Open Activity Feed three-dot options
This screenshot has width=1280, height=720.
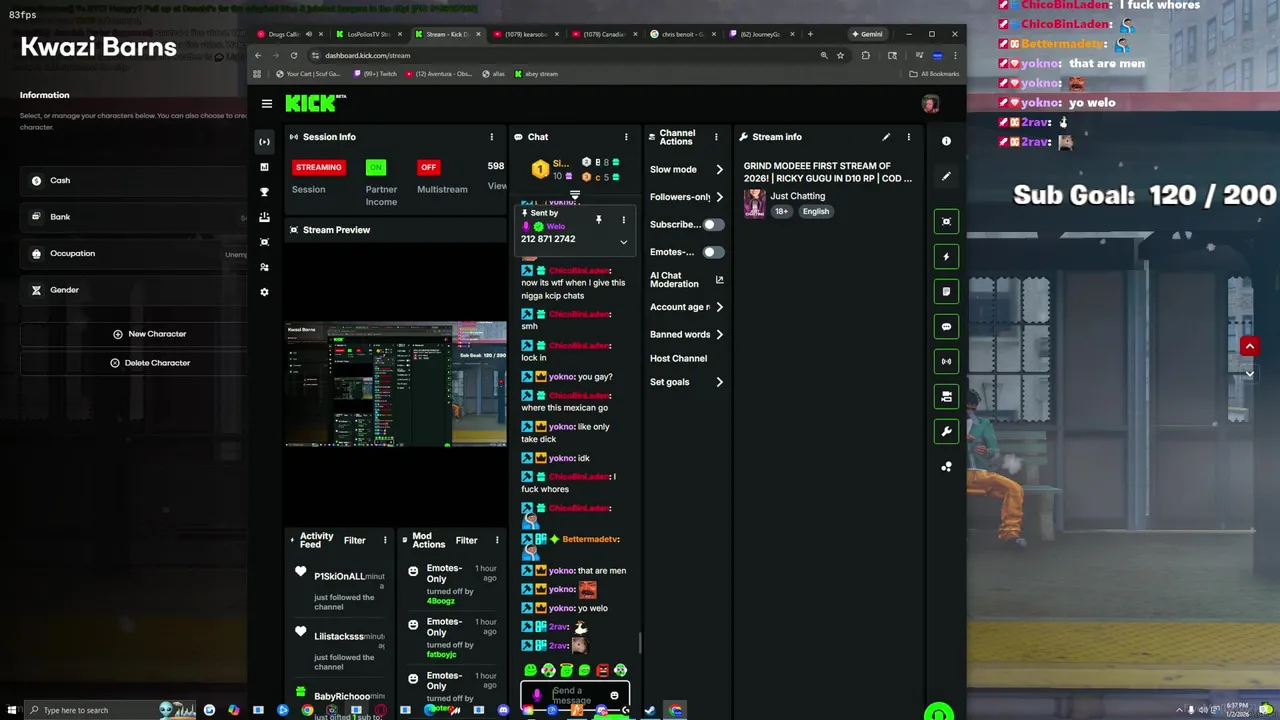click(x=385, y=540)
